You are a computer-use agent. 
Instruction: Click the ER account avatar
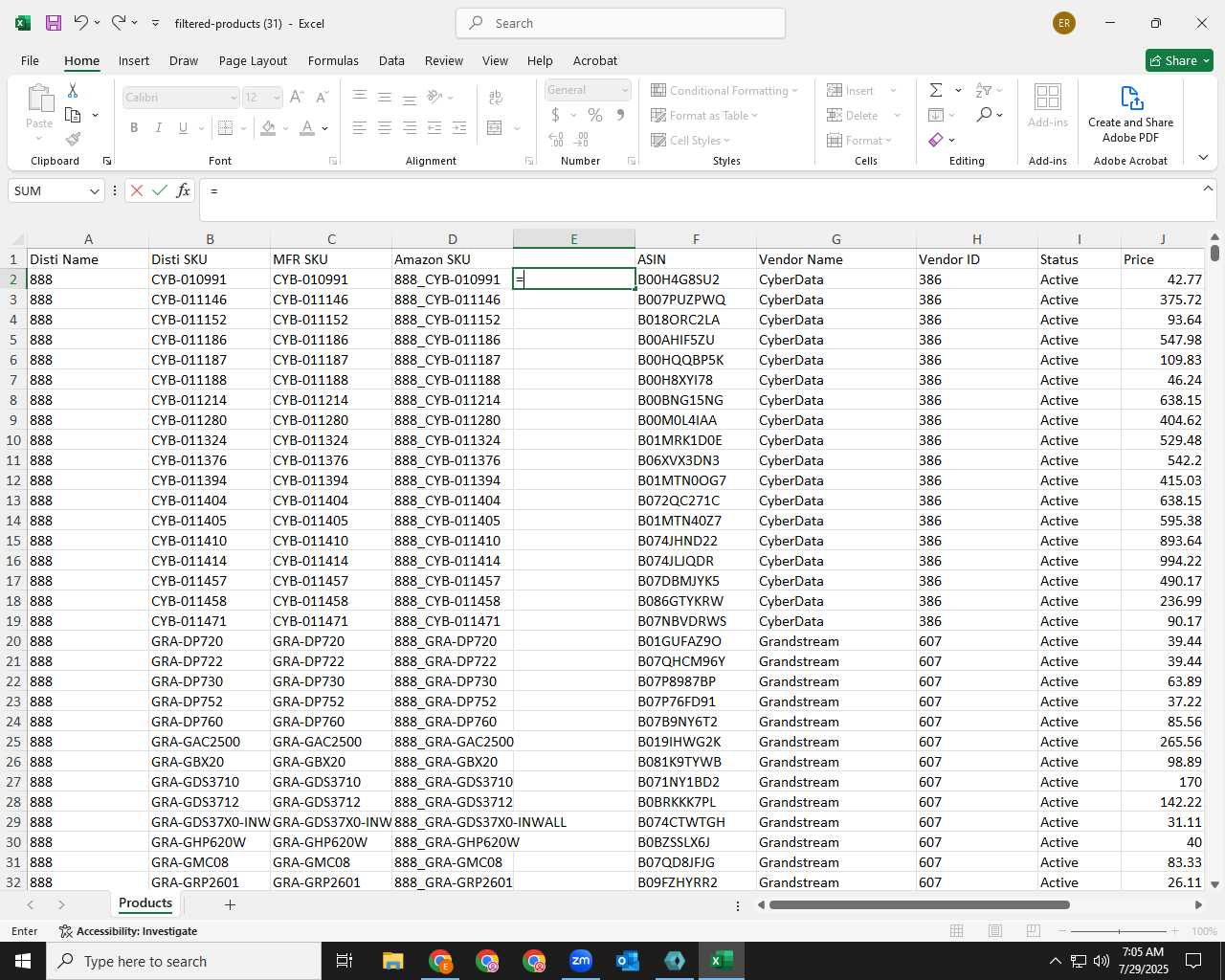click(x=1064, y=23)
